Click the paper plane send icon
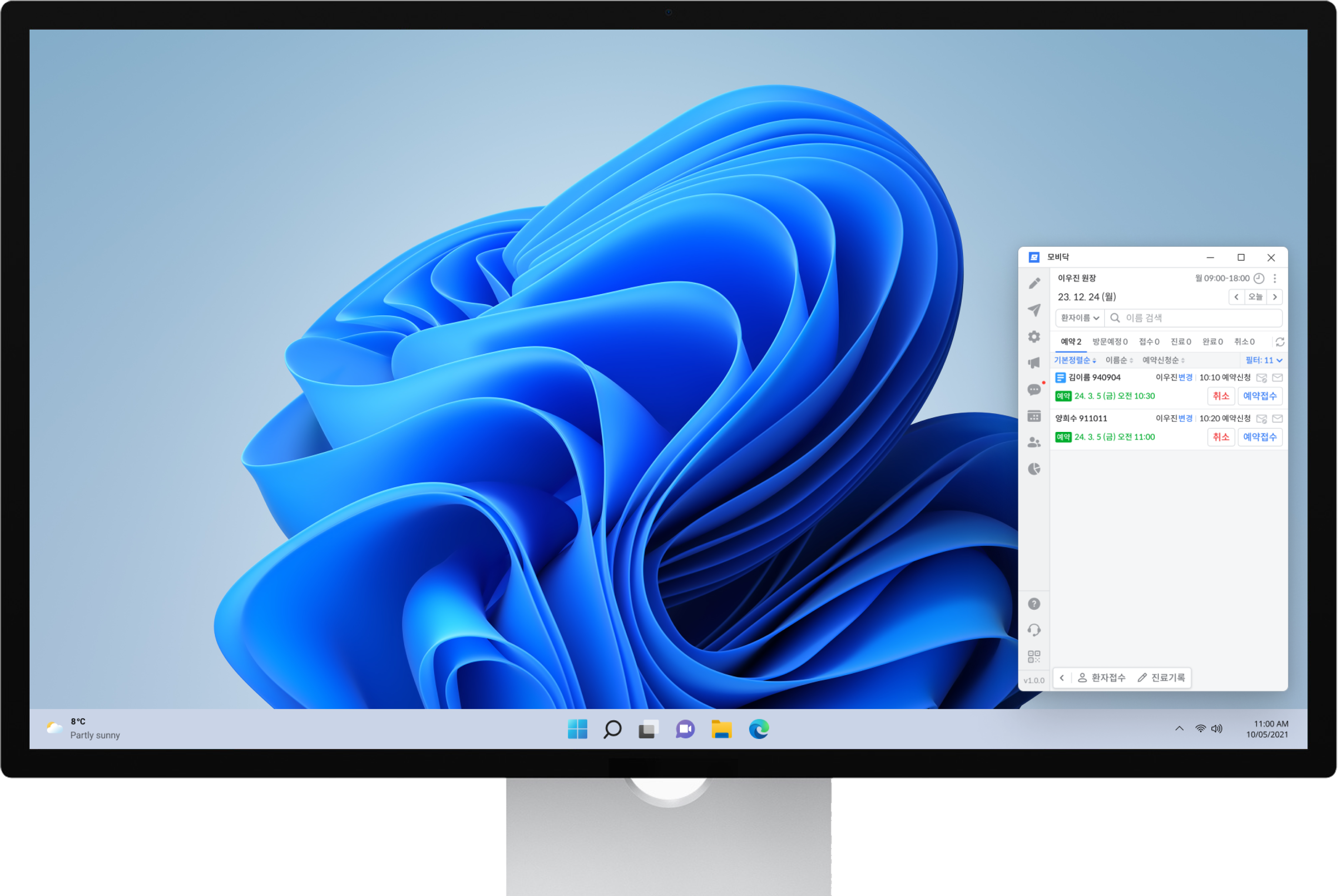 pos(1034,310)
